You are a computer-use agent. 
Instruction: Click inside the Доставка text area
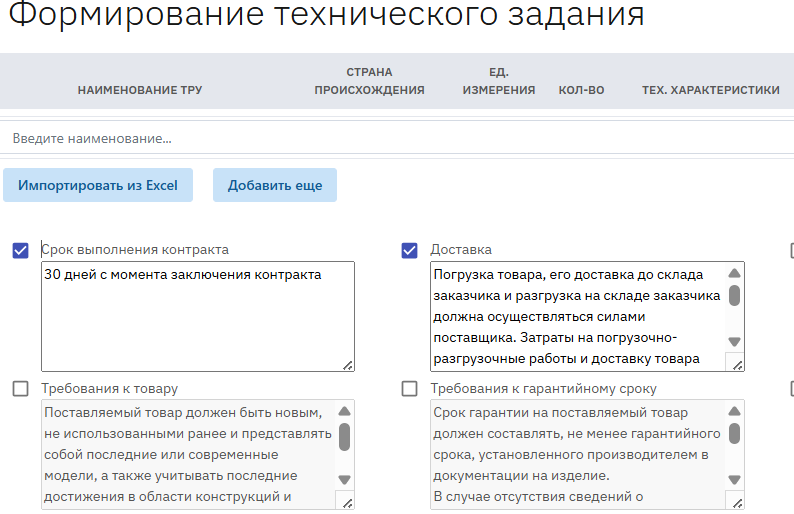tap(575, 317)
